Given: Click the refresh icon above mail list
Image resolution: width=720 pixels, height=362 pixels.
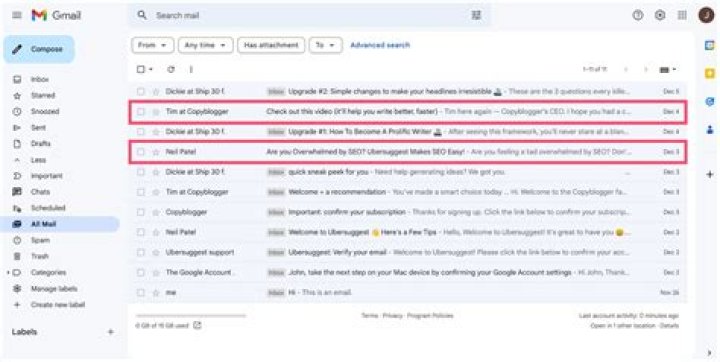Looking at the screenshot, I should click(x=171, y=69).
